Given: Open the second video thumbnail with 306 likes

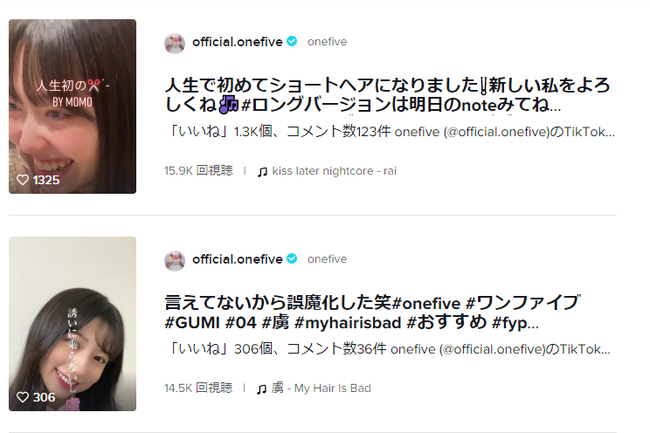Looking at the screenshot, I should (73, 324).
